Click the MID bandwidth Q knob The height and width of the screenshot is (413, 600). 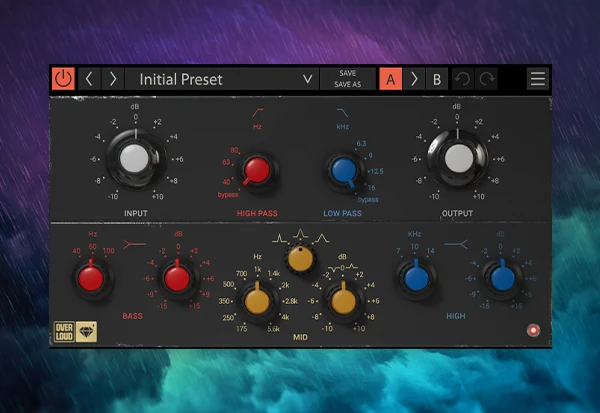point(300,259)
